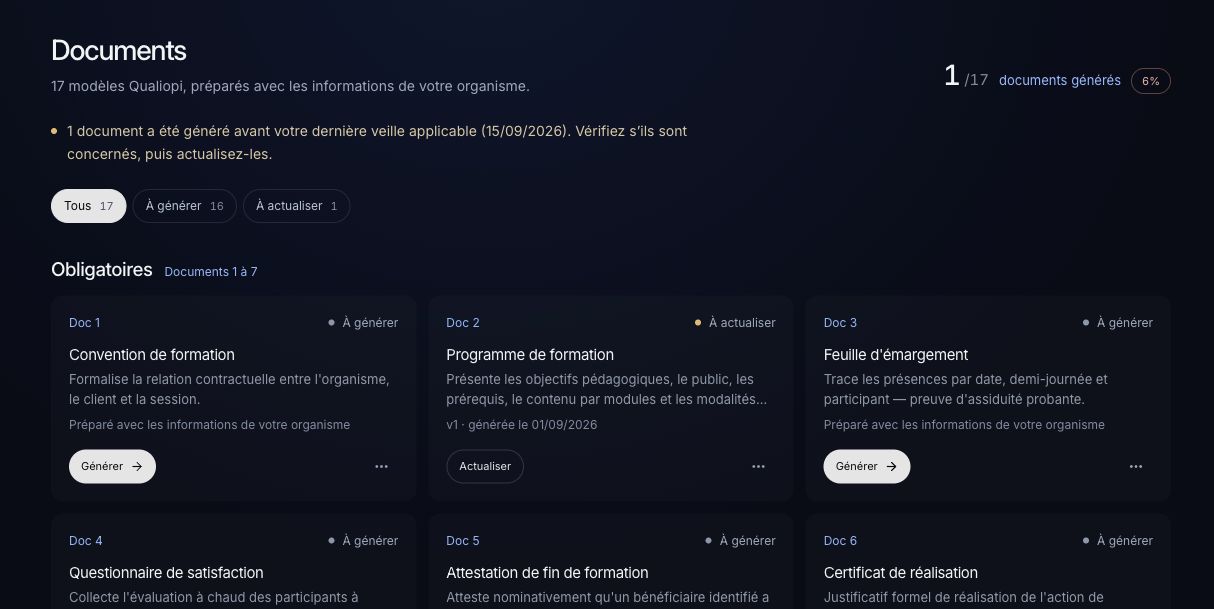Click the Doc 6 label

point(841,541)
